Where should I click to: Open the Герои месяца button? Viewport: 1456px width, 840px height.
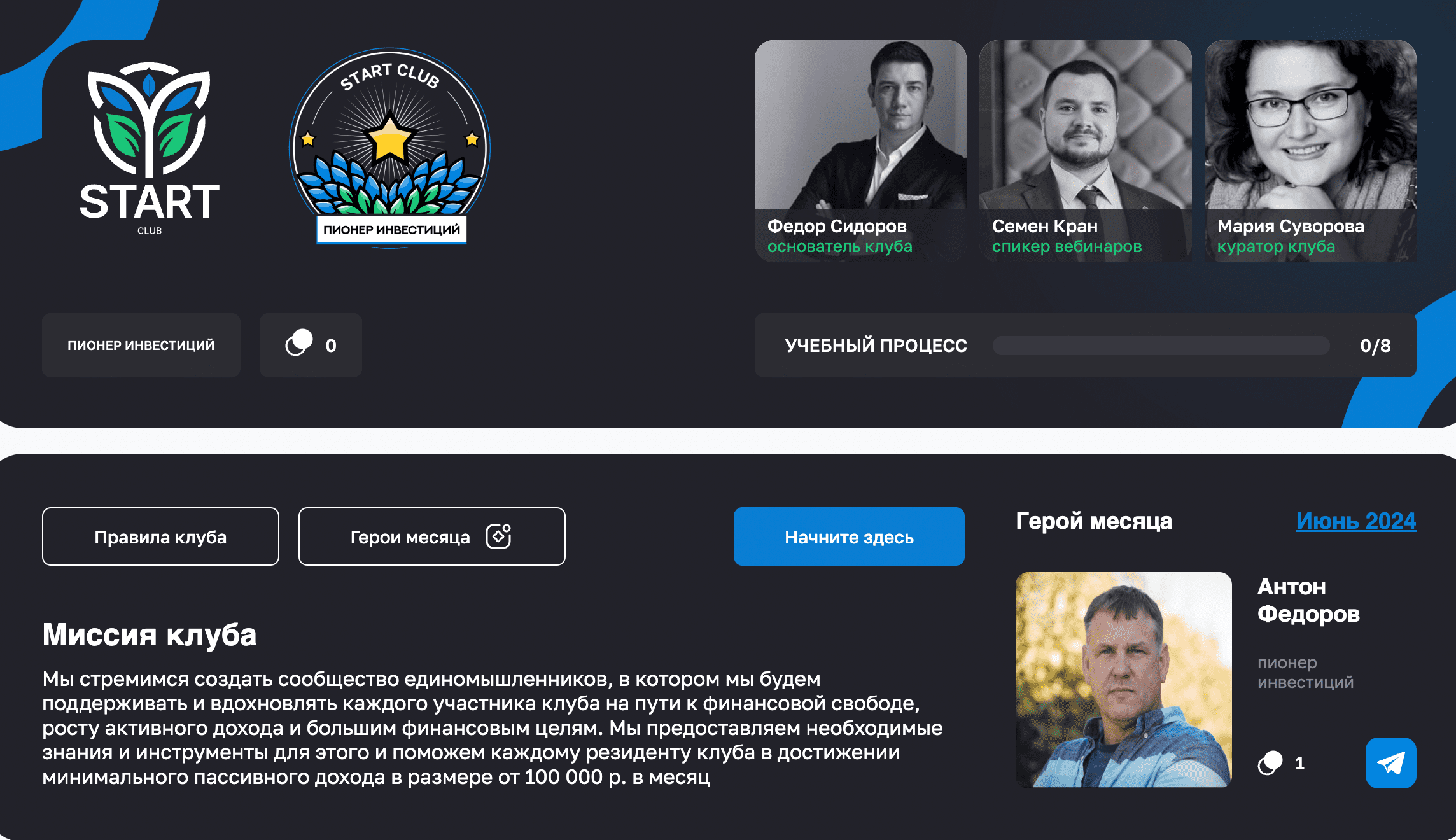pos(431,536)
